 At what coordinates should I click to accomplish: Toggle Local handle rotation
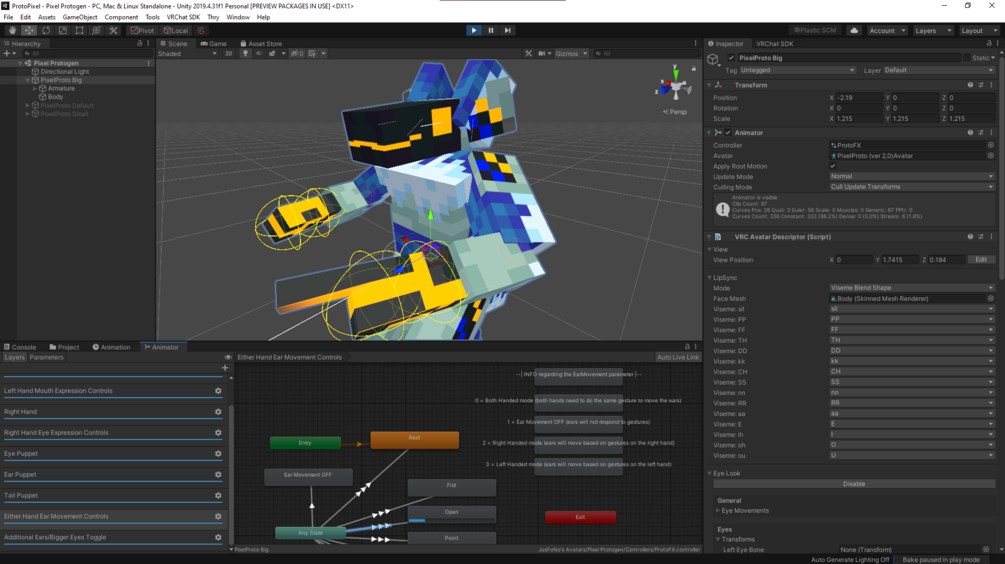click(176, 30)
